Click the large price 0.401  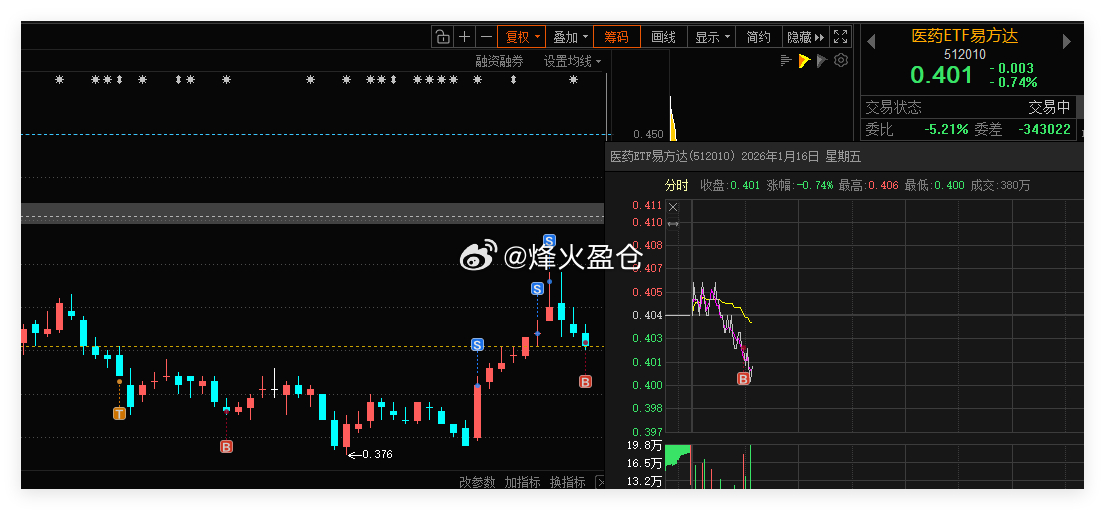pos(941,75)
